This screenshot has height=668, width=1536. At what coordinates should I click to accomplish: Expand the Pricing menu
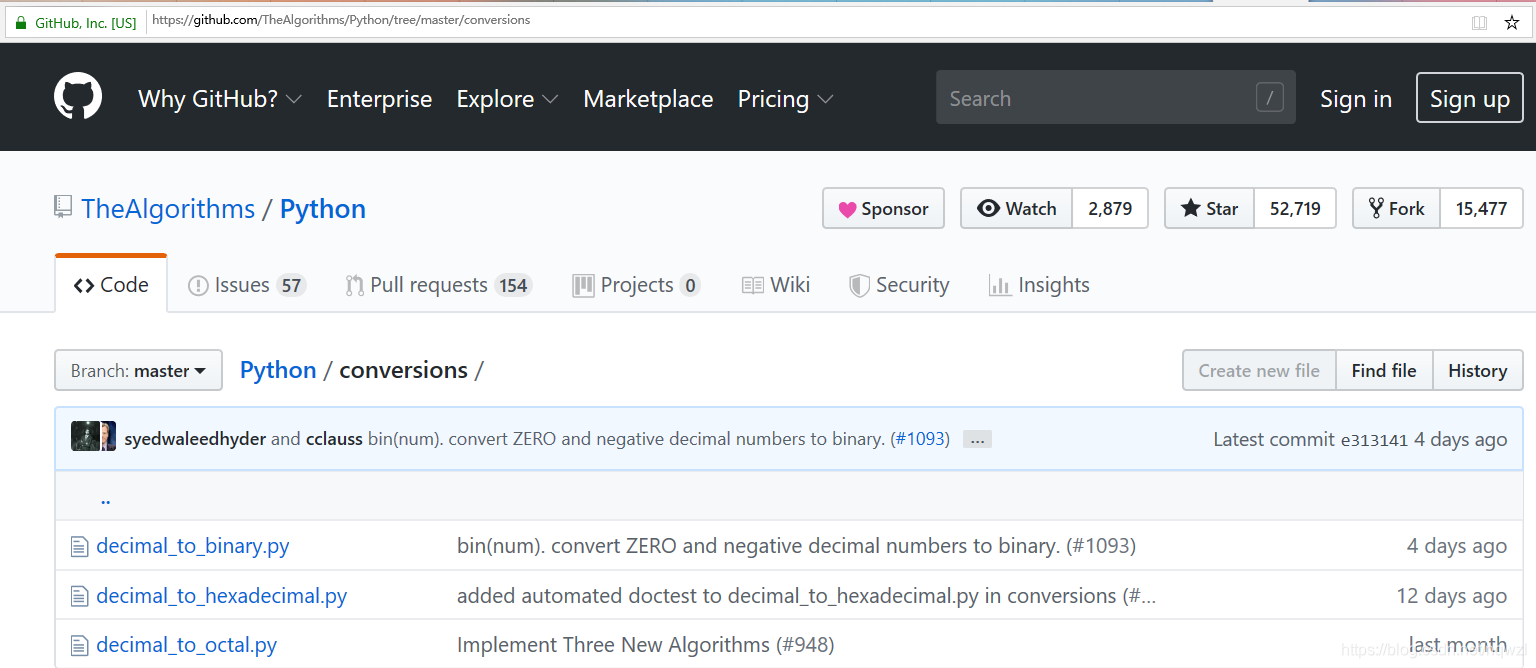[785, 99]
